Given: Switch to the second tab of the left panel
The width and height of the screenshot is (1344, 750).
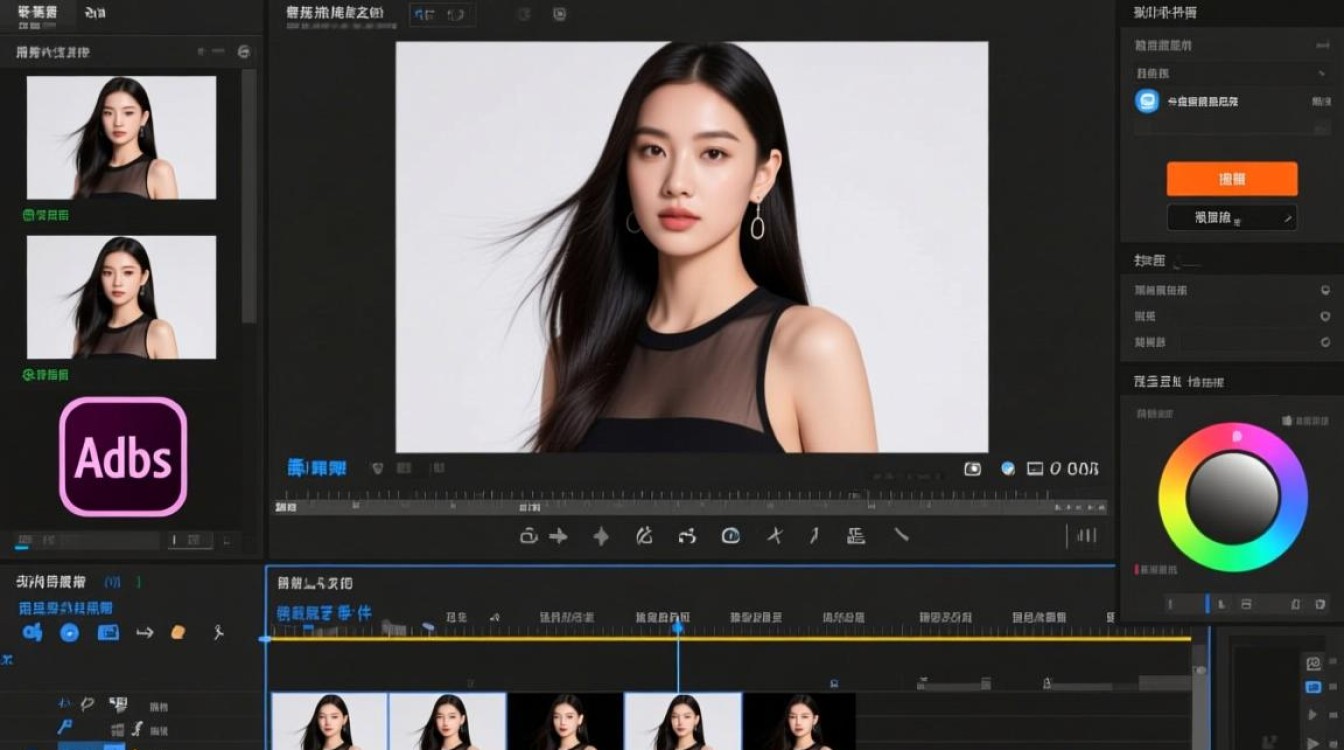Looking at the screenshot, I should (94, 13).
